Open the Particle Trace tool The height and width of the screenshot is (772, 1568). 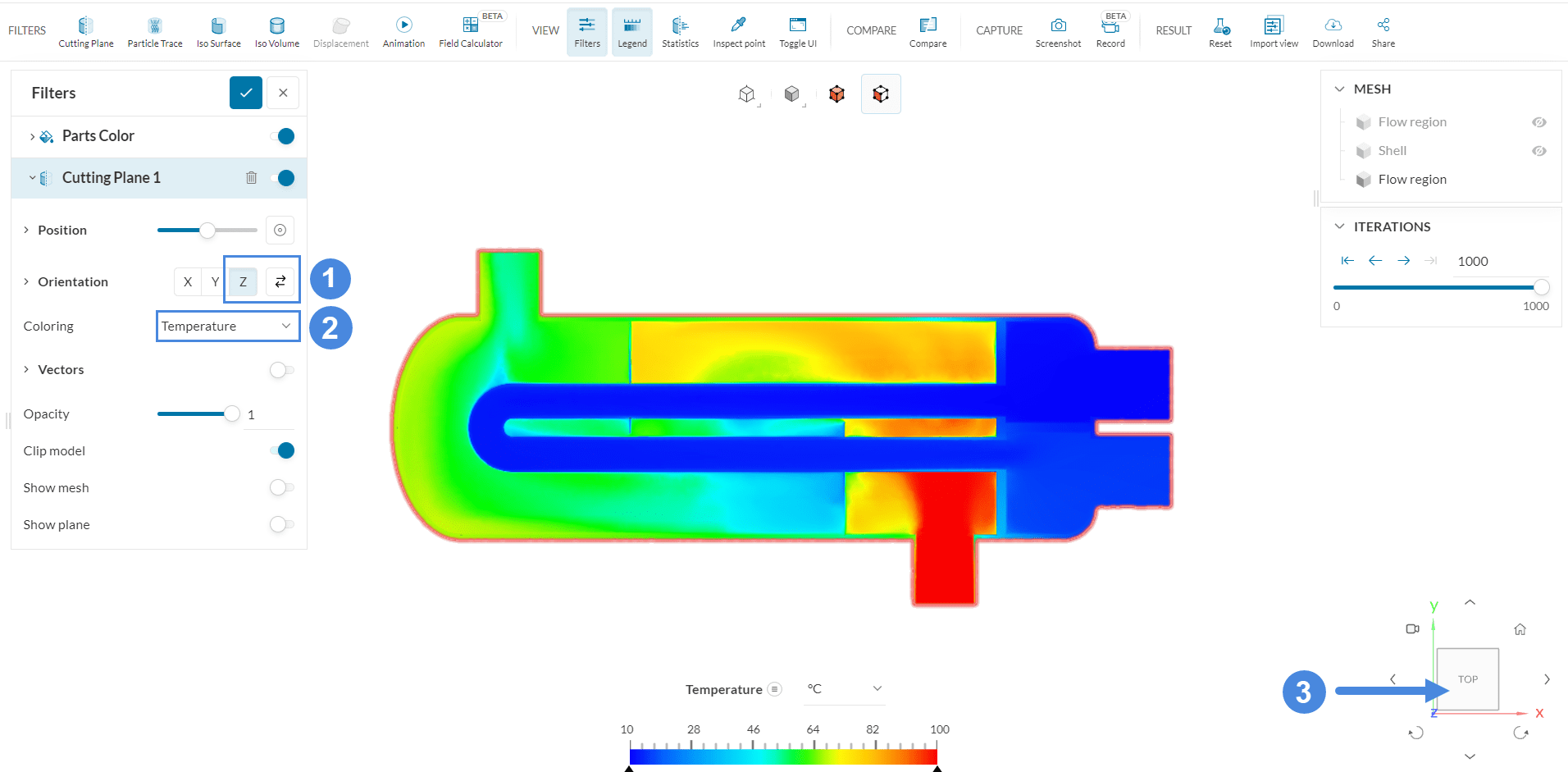click(x=154, y=30)
